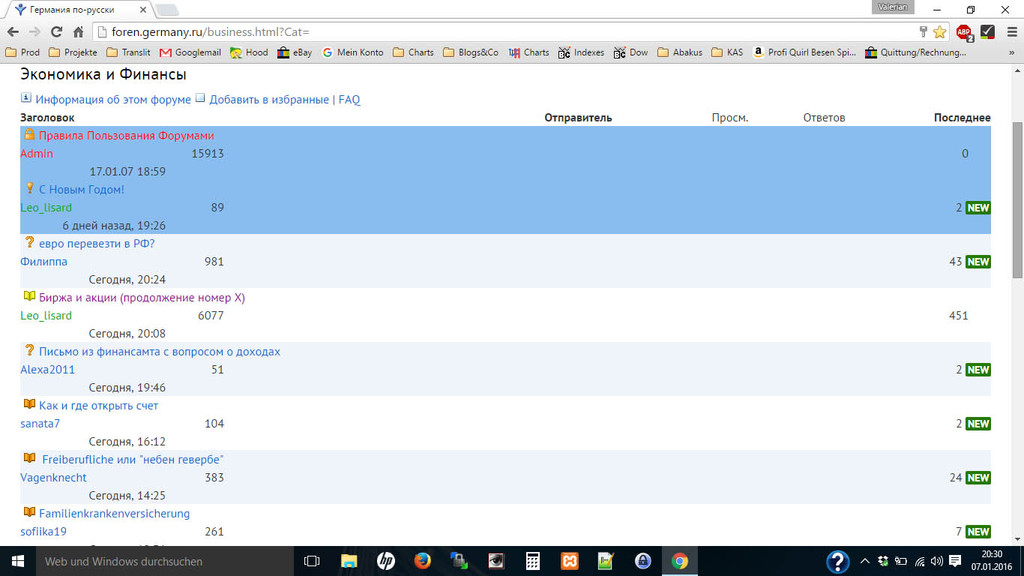Click the Adblock Plus extension icon
This screenshot has width=1024, height=576.
[964, 32]
